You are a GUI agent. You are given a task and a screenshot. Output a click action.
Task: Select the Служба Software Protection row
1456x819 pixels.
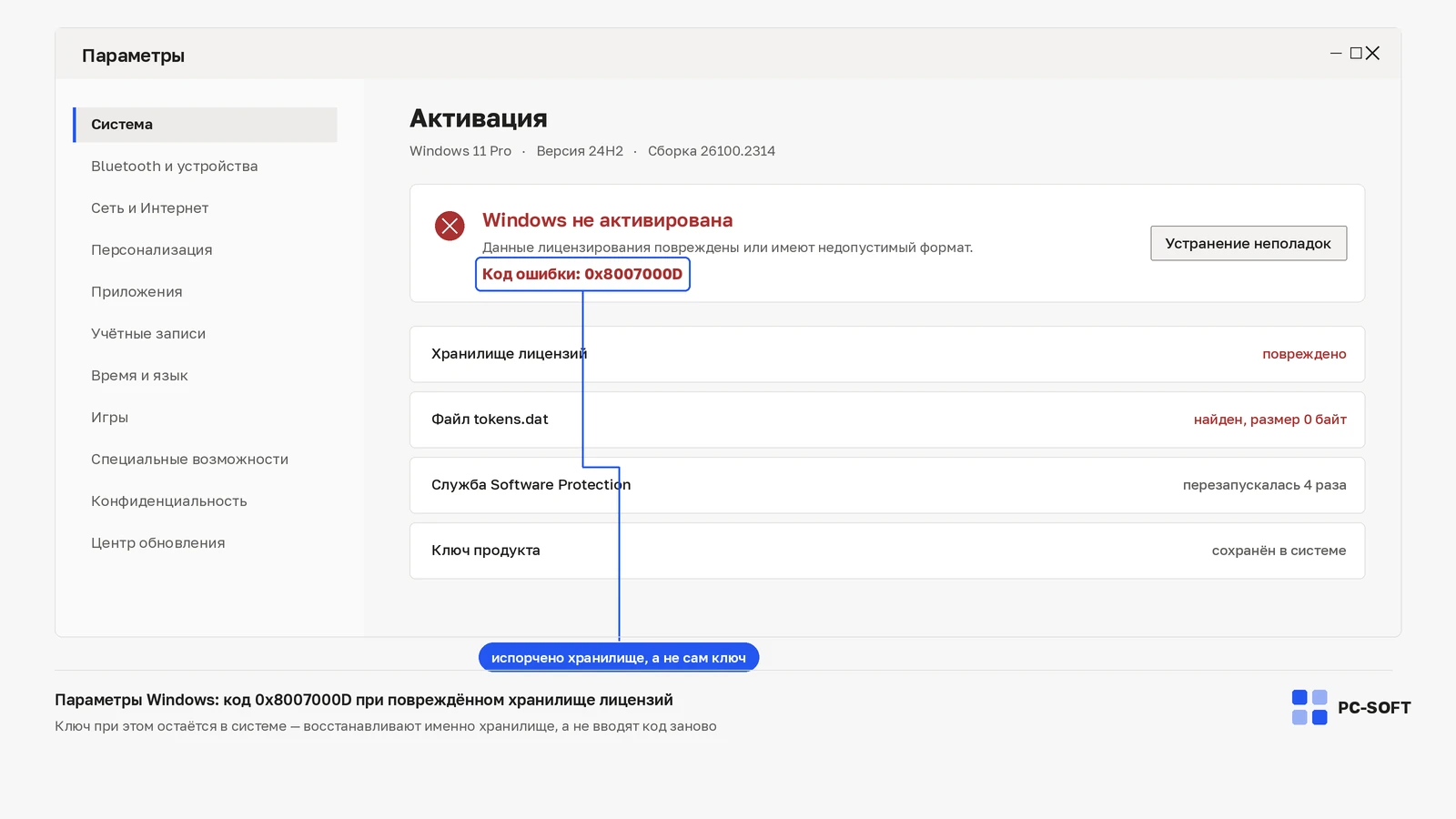[x=887, y=485]
